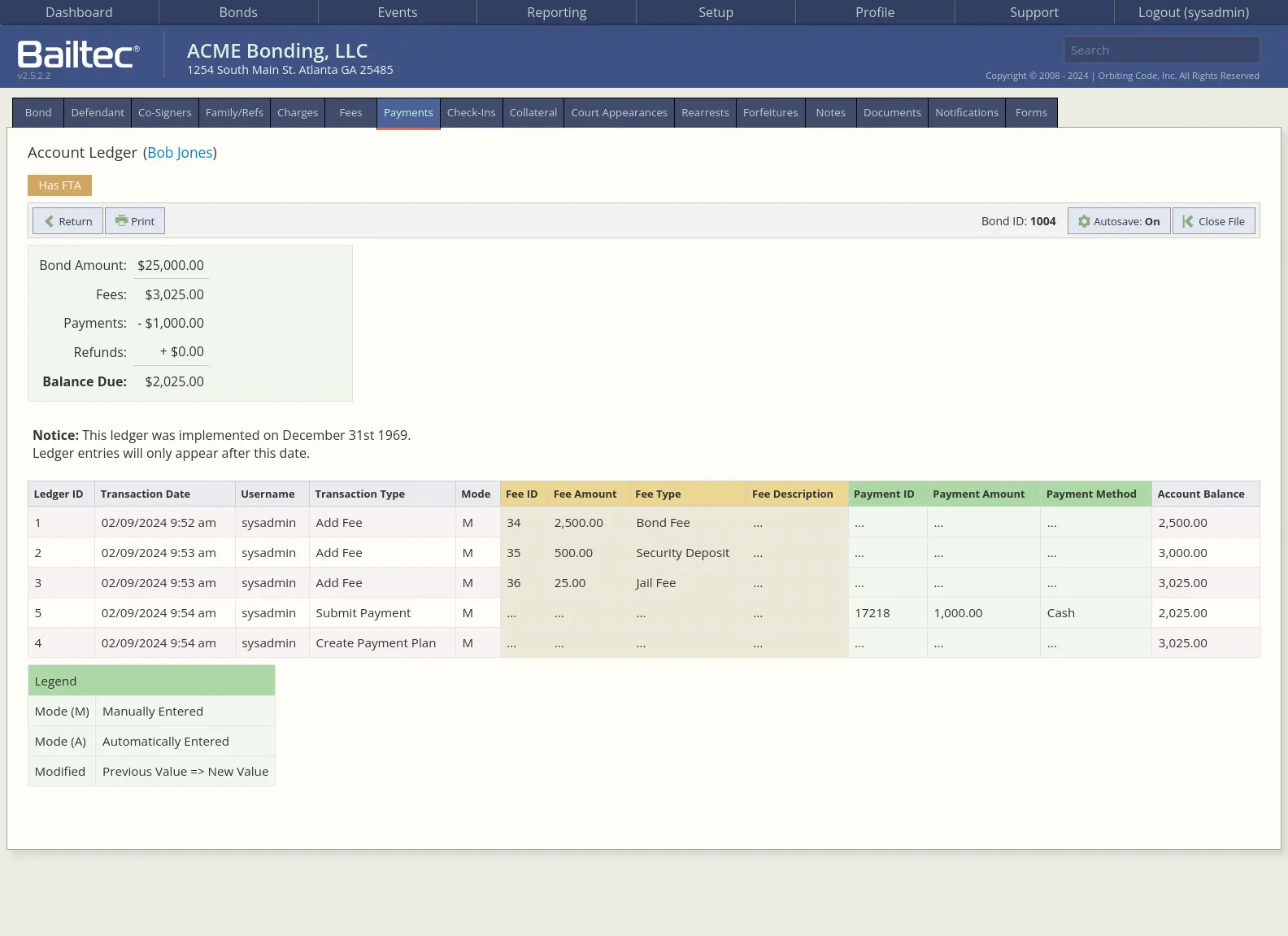The image size is (1288, 936).
Task: Switch to the Forfeitures tab
Action: pyautogui.click(x=771, y=113)
